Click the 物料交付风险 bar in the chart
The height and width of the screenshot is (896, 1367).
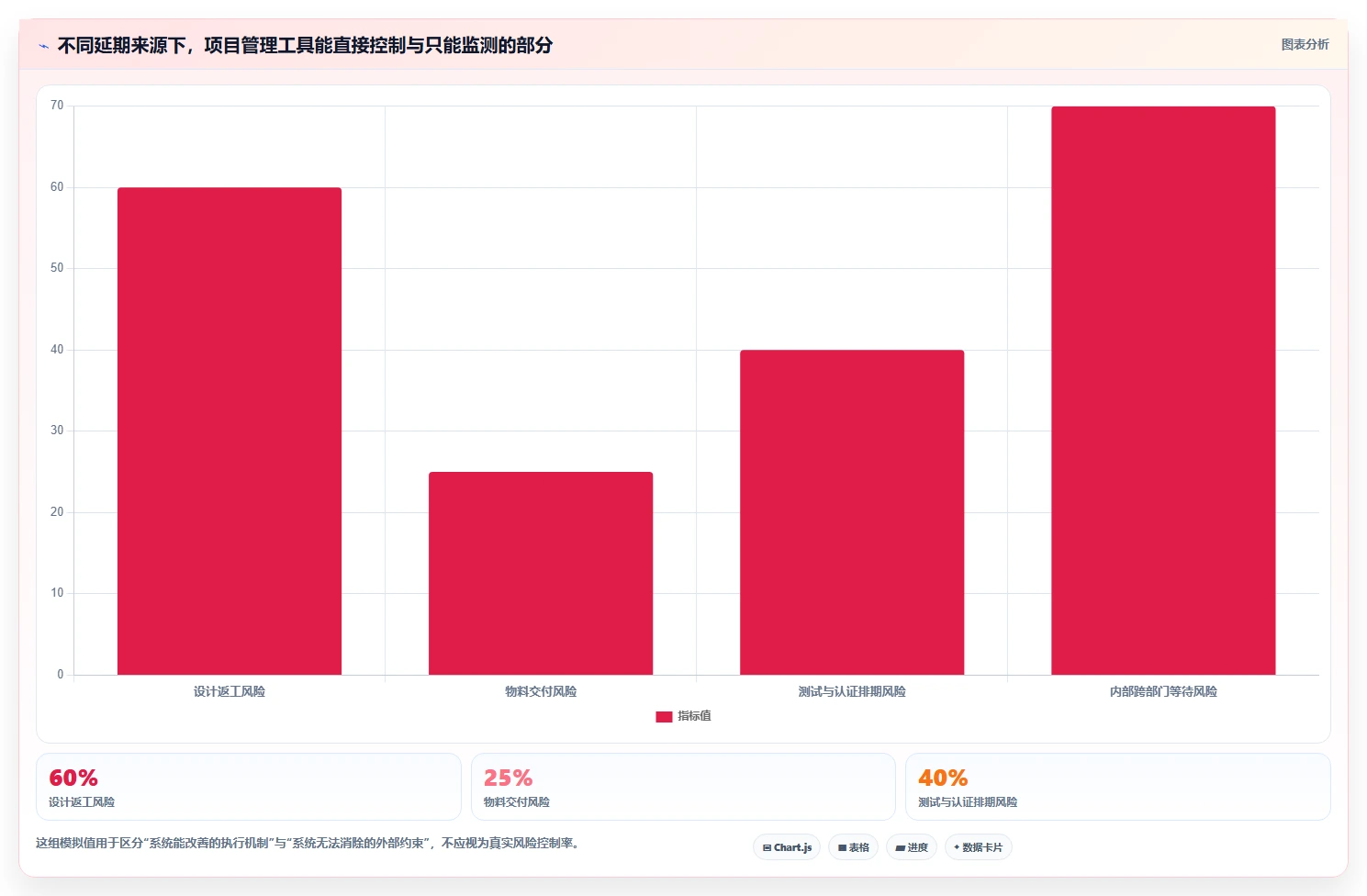coord(541,573)
